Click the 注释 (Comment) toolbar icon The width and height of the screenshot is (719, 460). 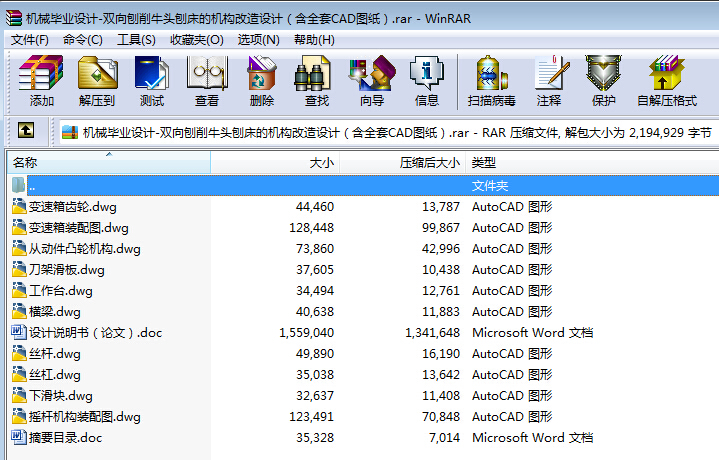tap(552, 72)
